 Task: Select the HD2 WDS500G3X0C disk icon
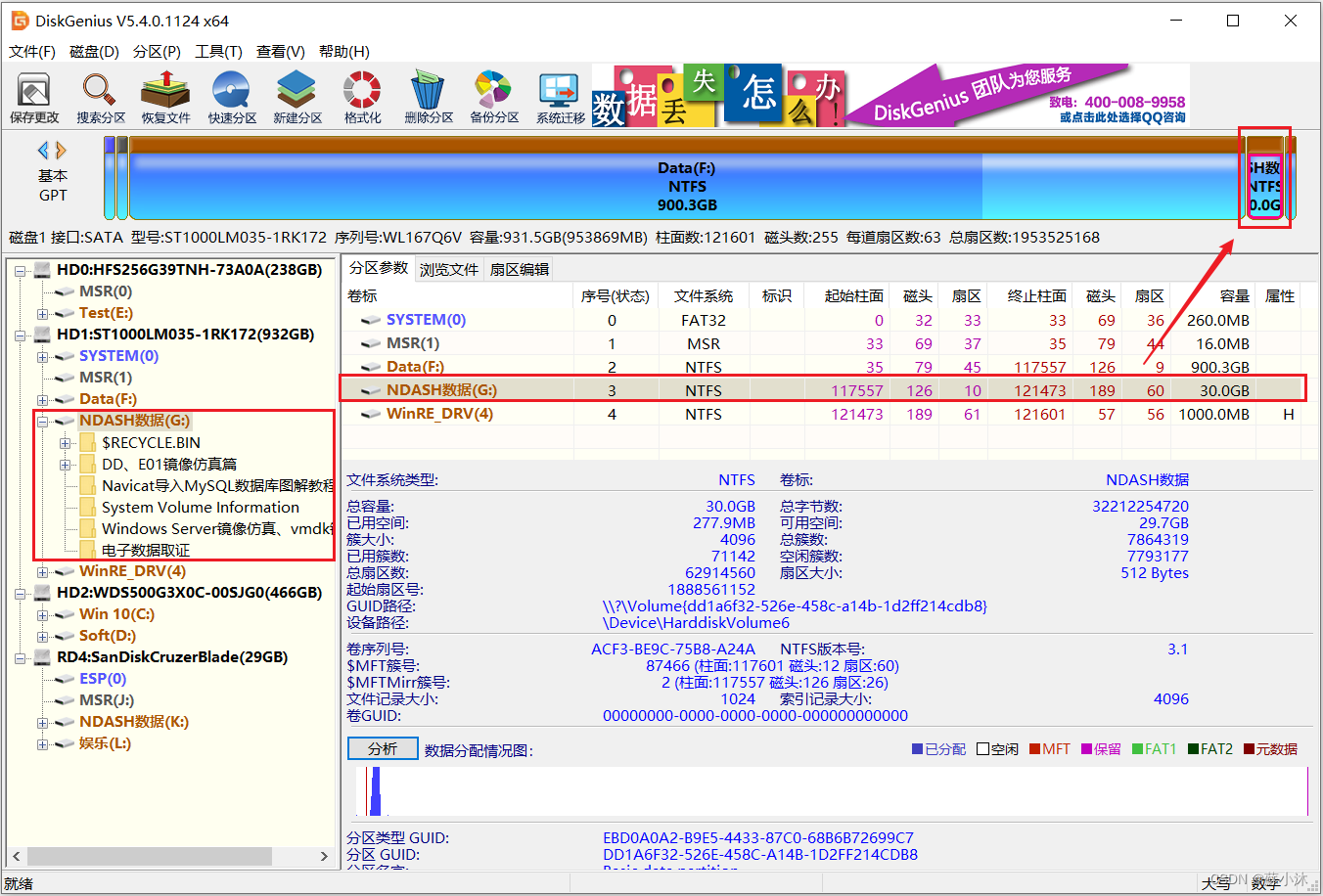tap(42, 593)
